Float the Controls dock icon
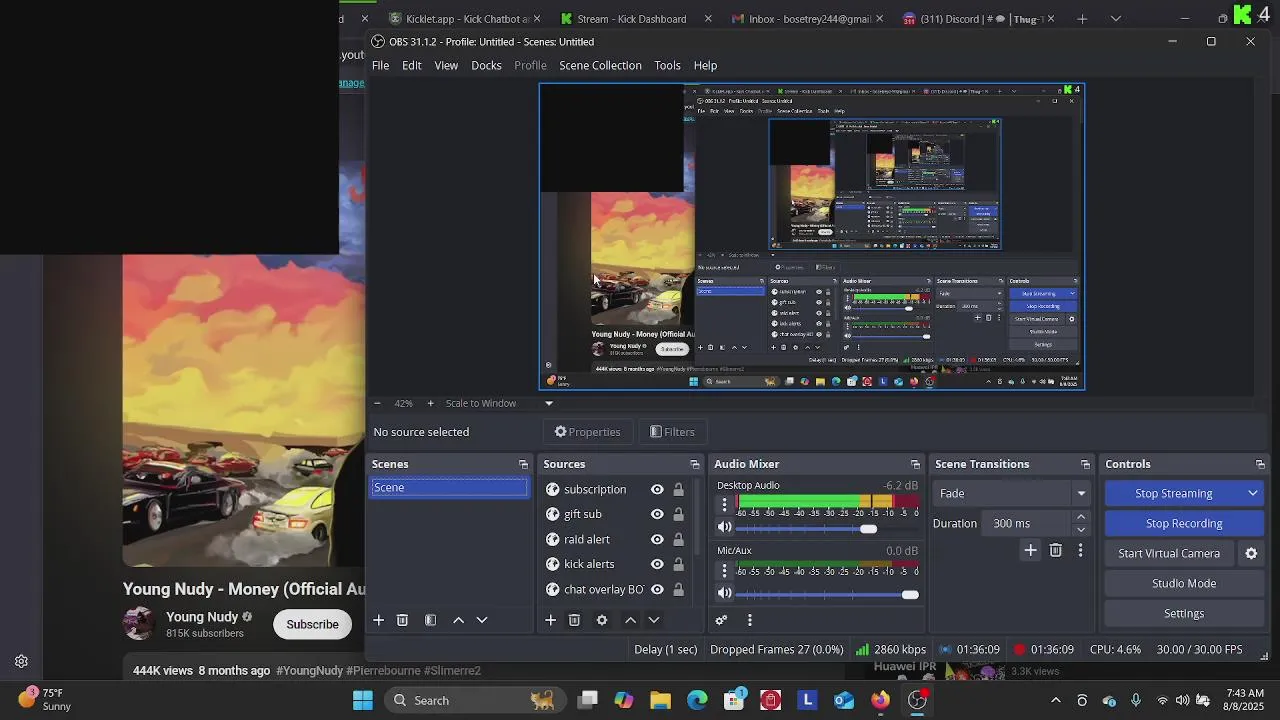 [1260, 464]
